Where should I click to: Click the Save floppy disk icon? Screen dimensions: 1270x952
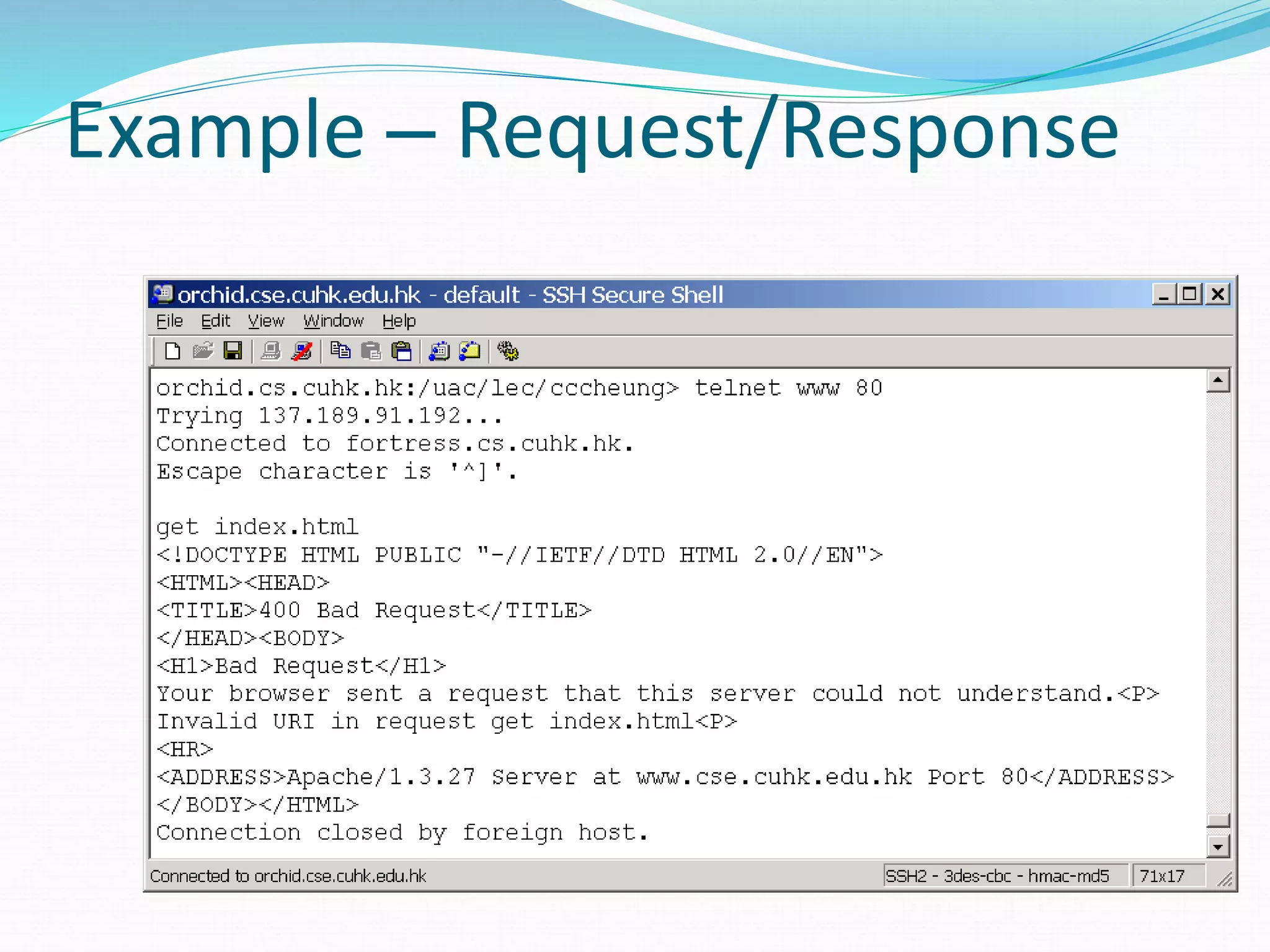pos(233,351)
